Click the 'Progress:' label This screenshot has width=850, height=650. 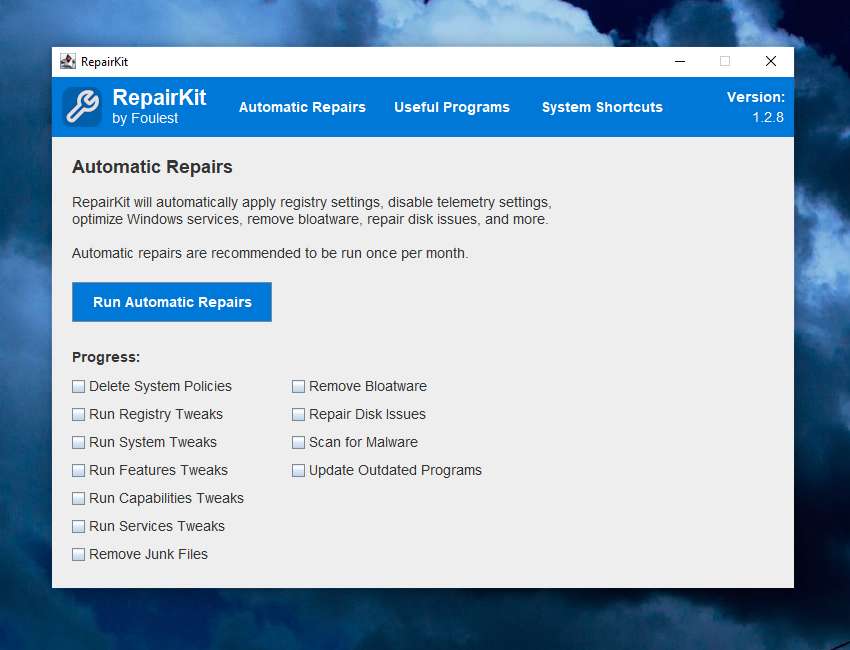(x=106, y=357)
